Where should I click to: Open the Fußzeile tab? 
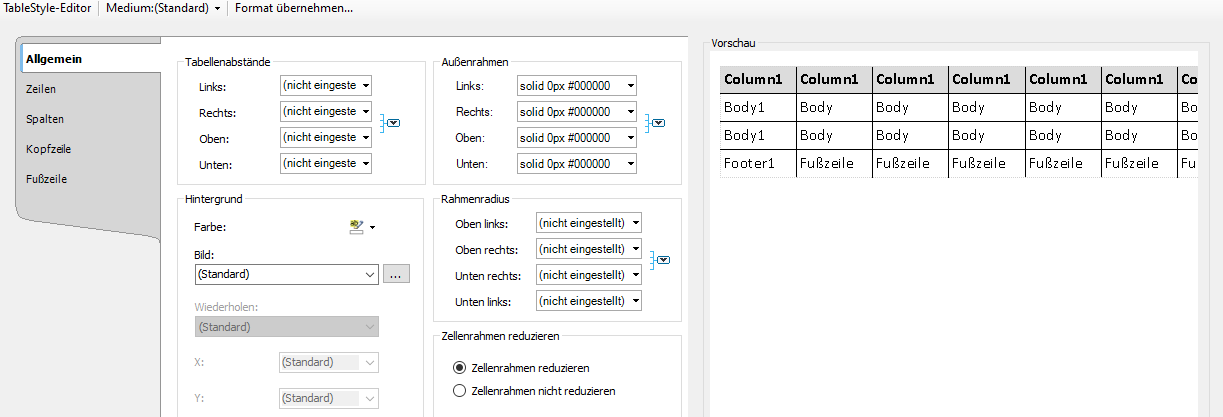[x=47, y=179]
